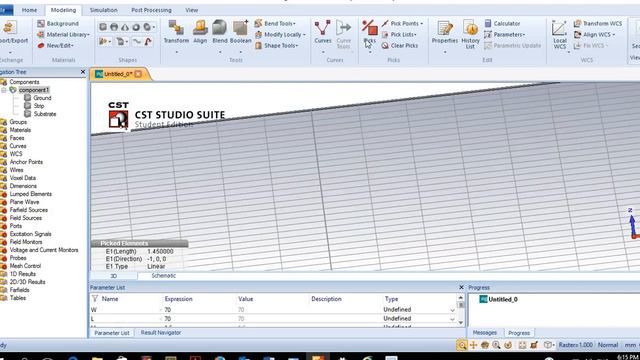Create a torus shape
This screenshot has height=360, width=640.
[136, 27]
